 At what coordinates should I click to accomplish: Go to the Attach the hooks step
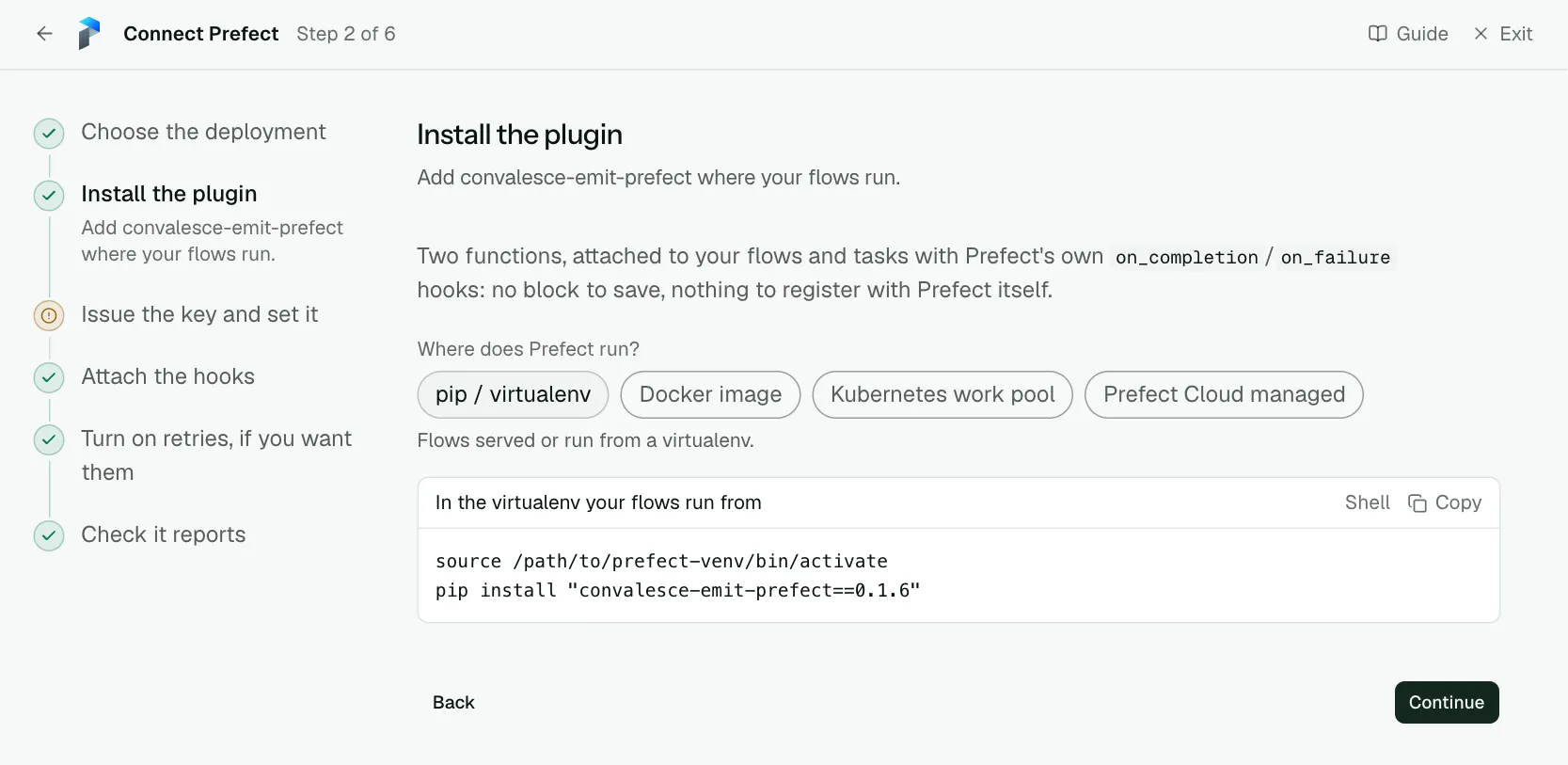pyautogui.click(x=167, y=376)
